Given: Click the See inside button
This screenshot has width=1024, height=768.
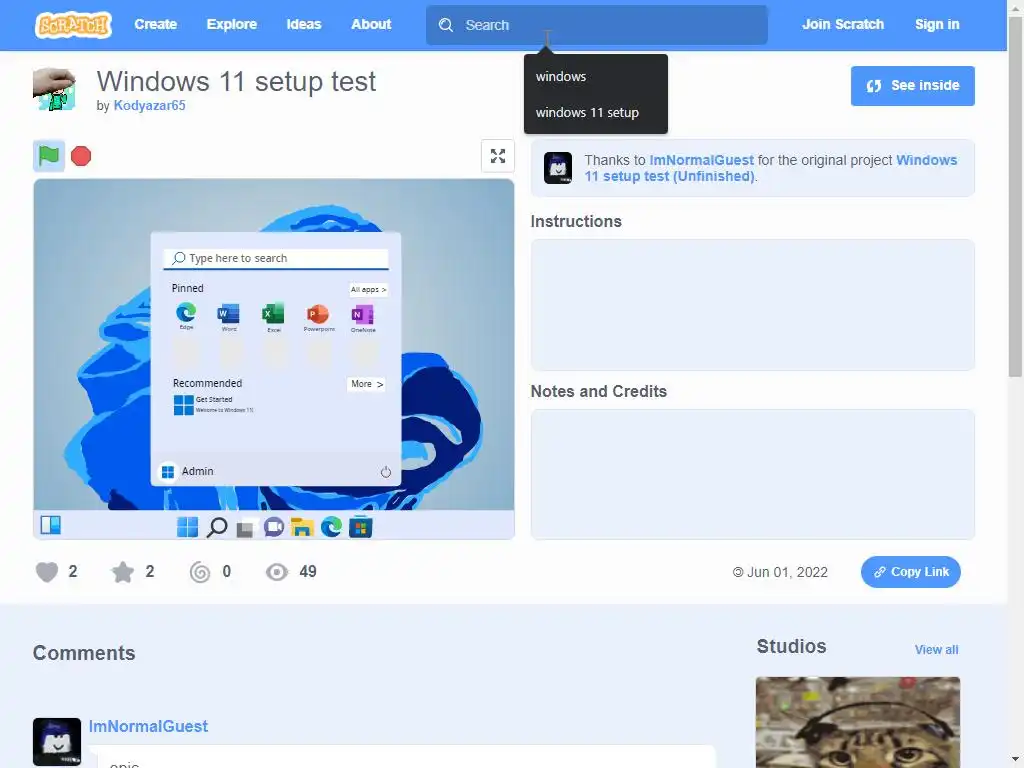Looking at the screenshot, I should [x=912, y=86].
